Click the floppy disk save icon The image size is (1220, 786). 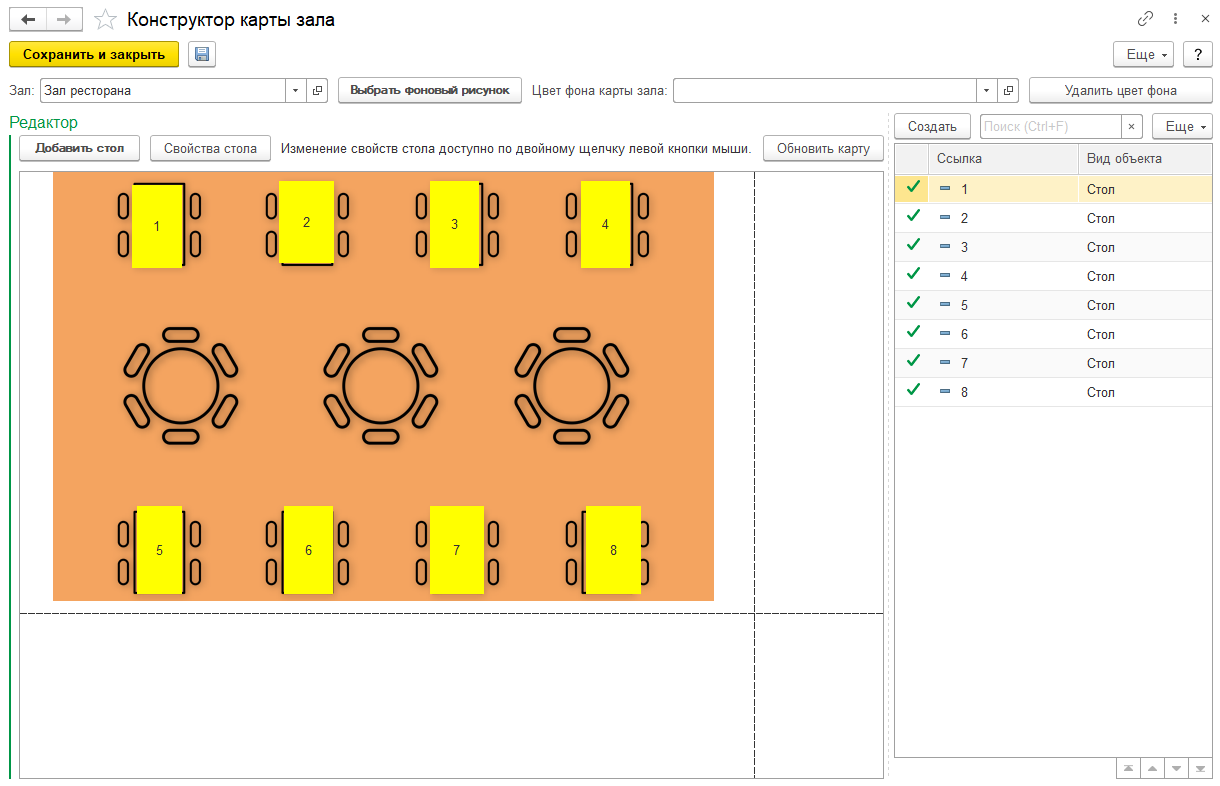click(x=202, y=54)
